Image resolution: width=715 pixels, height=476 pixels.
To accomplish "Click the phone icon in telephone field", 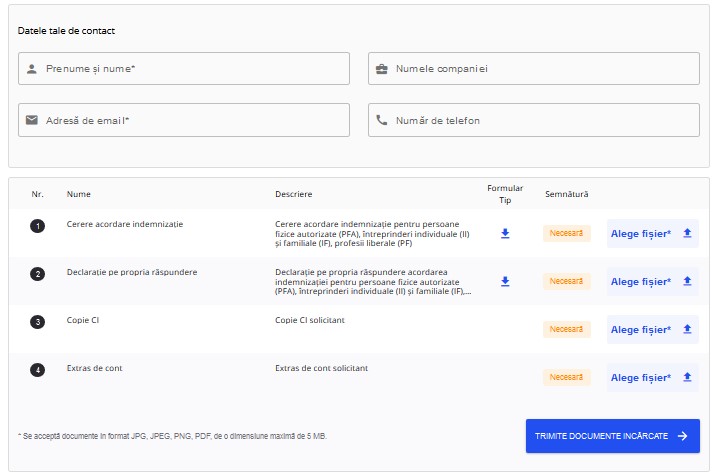I will [x=381, y=120].
